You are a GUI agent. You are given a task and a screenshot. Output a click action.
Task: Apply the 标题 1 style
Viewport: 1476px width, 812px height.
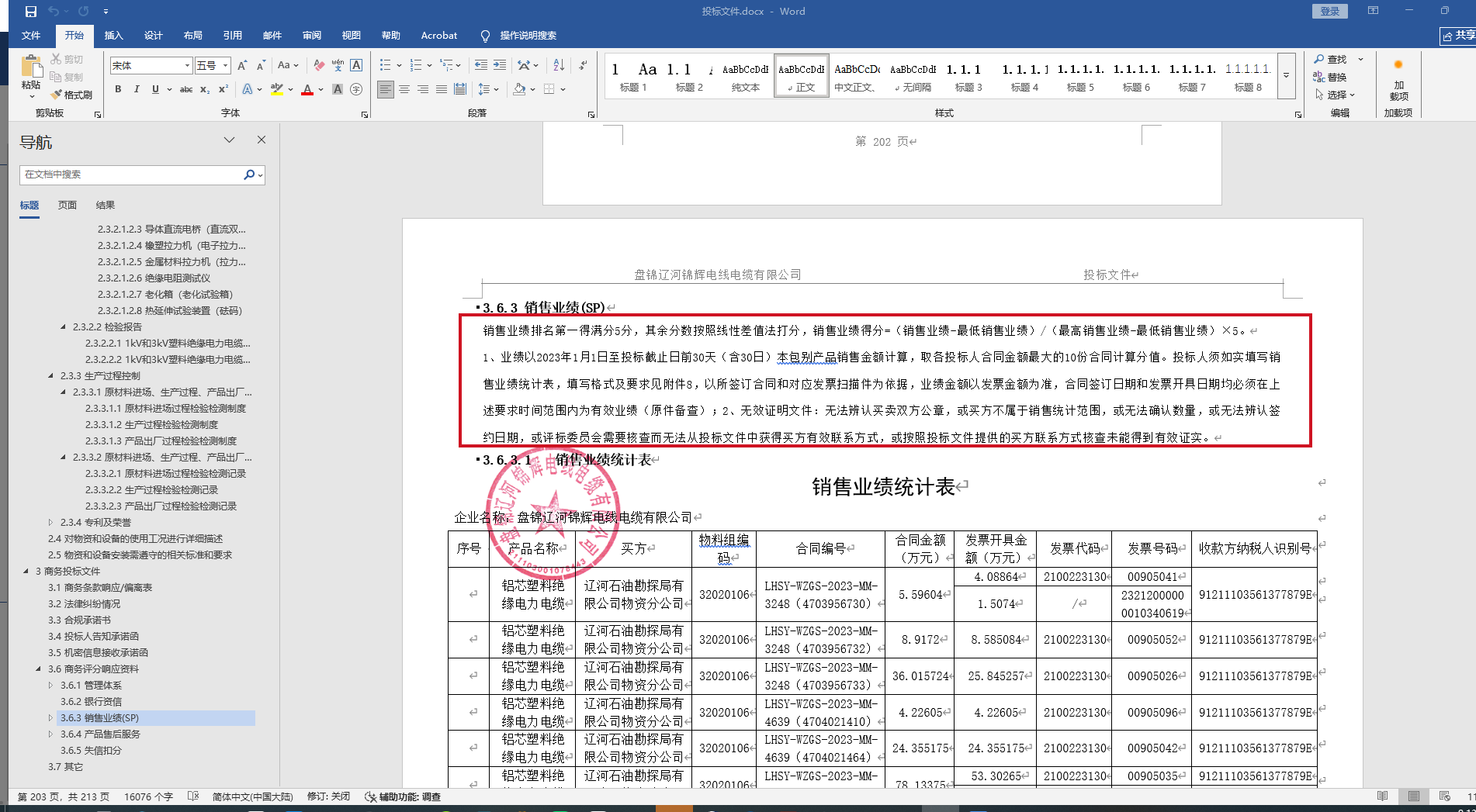click(633, 76)
